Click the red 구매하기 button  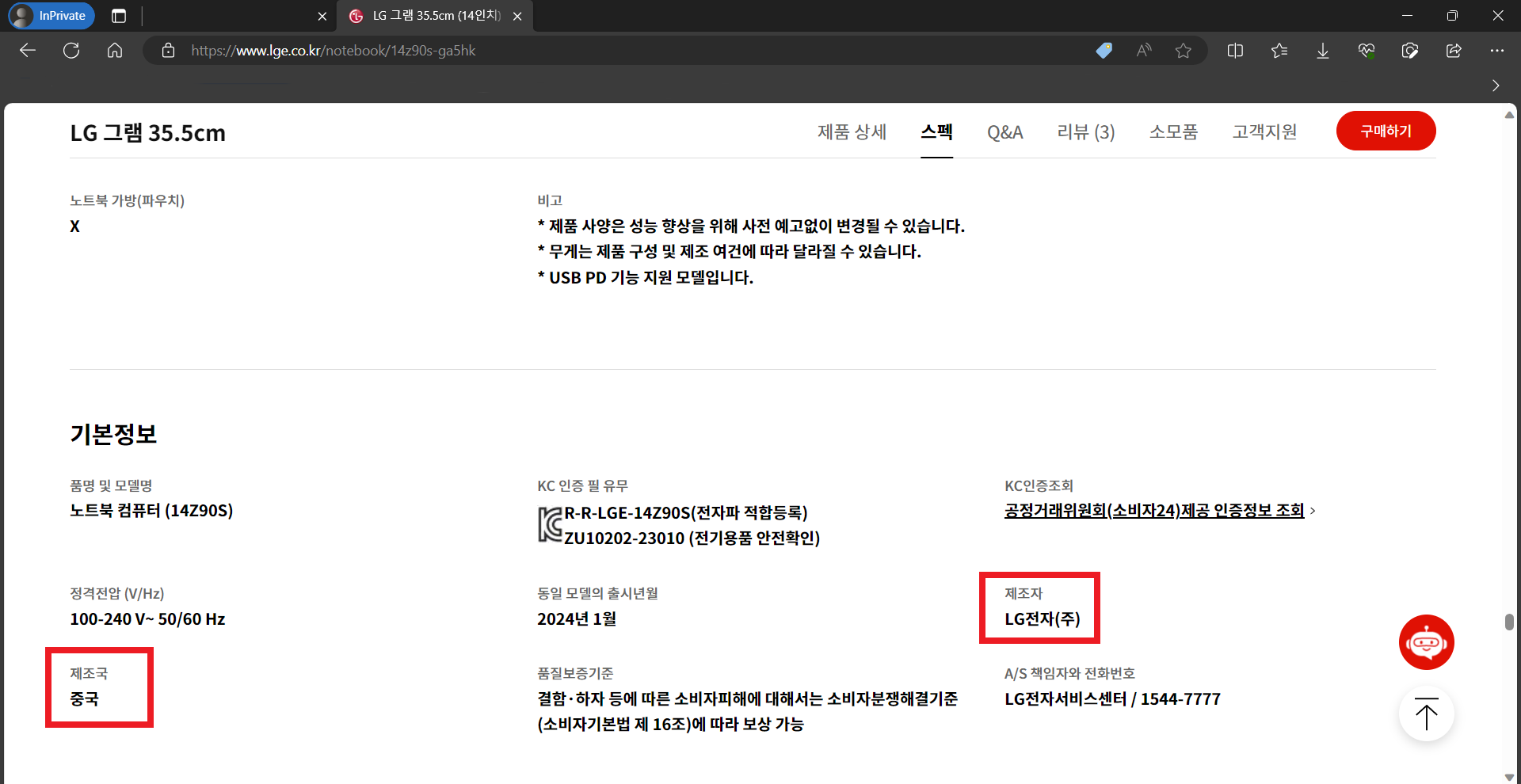tap(1386, 131)
